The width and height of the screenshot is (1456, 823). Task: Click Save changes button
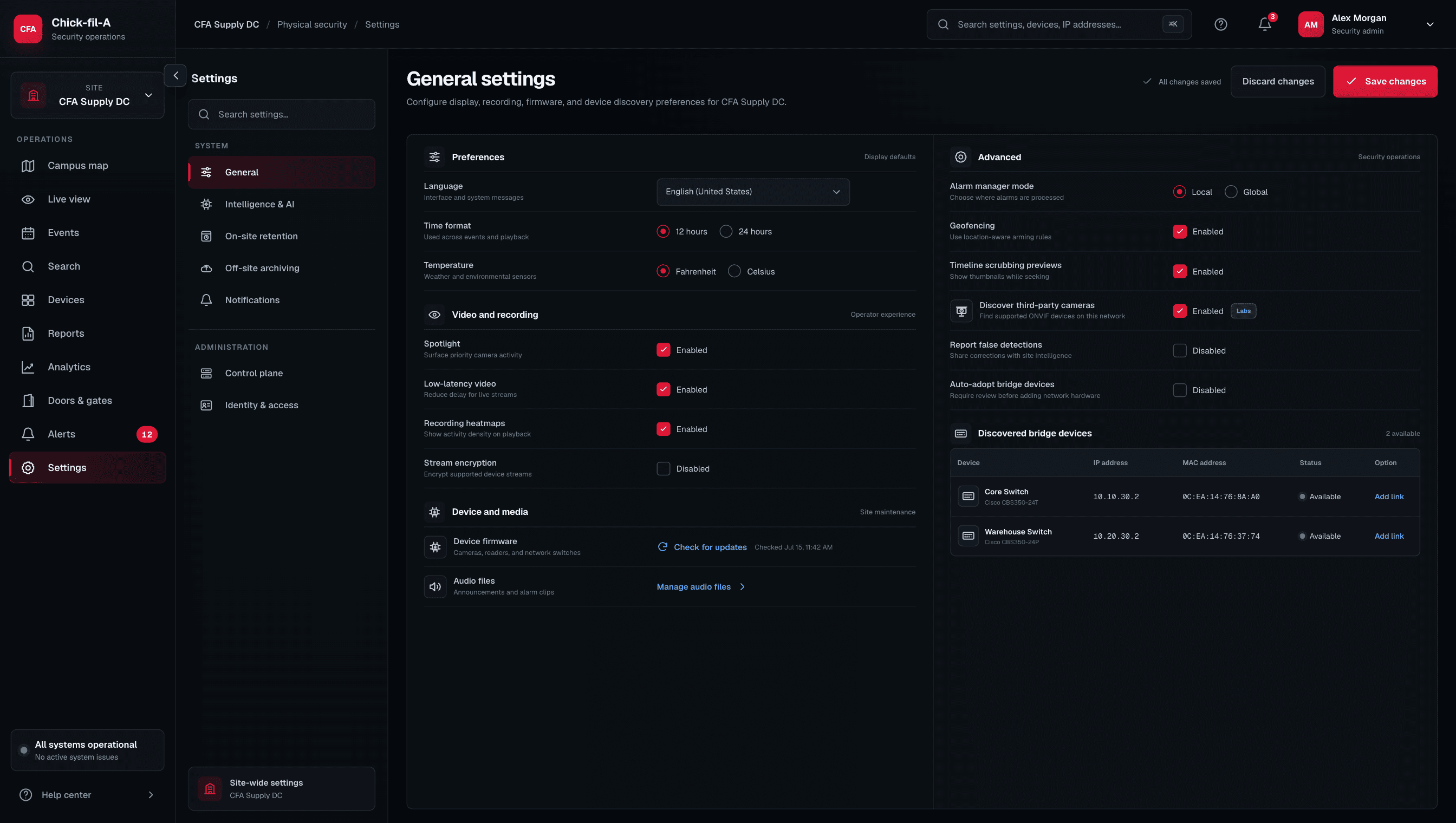1384,81
